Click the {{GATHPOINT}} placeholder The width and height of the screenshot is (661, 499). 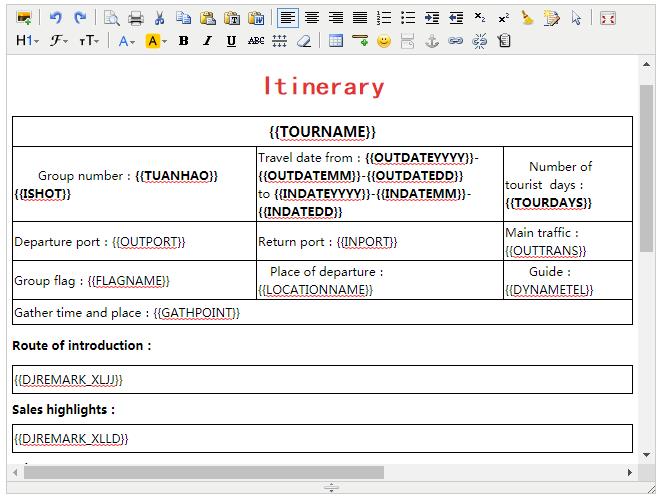click(196, 313)
